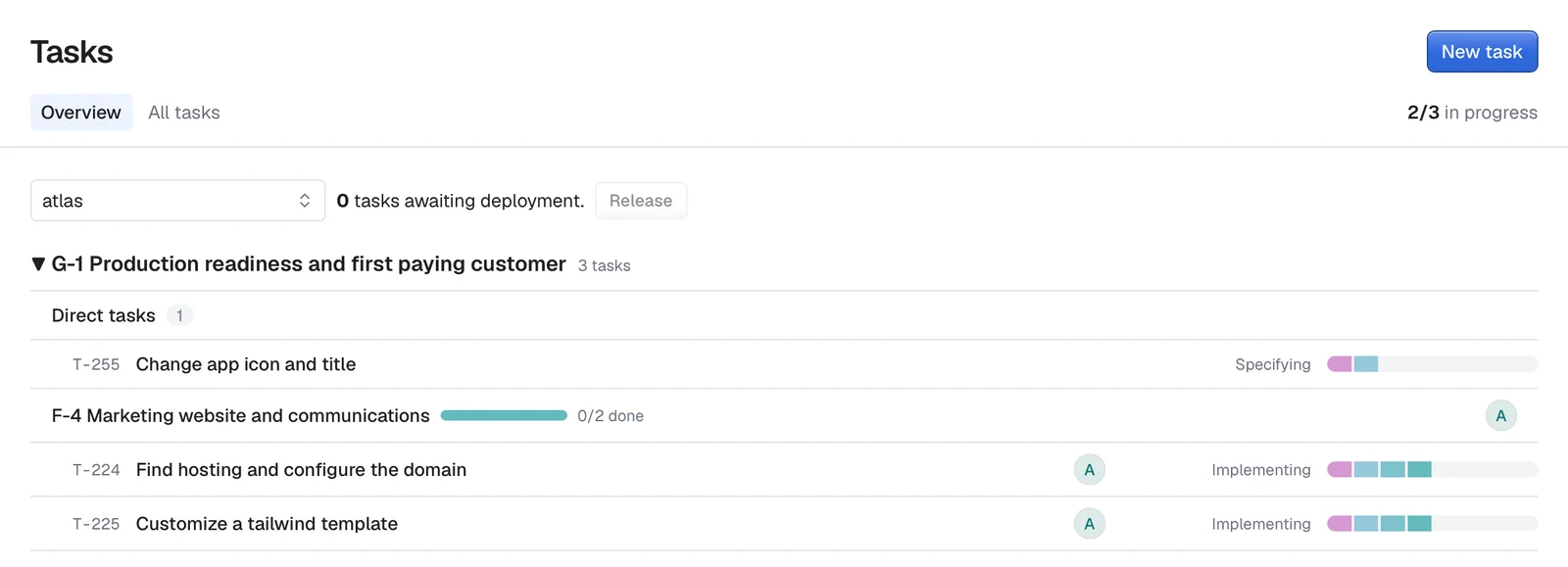Click the Direct tasks heading
This screenshot has width=1568, height=567.
pos(104,315)
